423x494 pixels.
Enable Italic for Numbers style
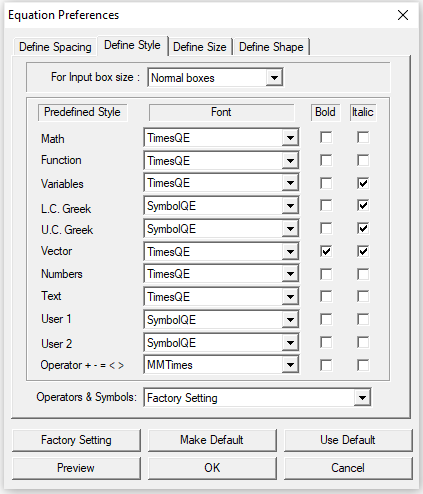(363, 274)
